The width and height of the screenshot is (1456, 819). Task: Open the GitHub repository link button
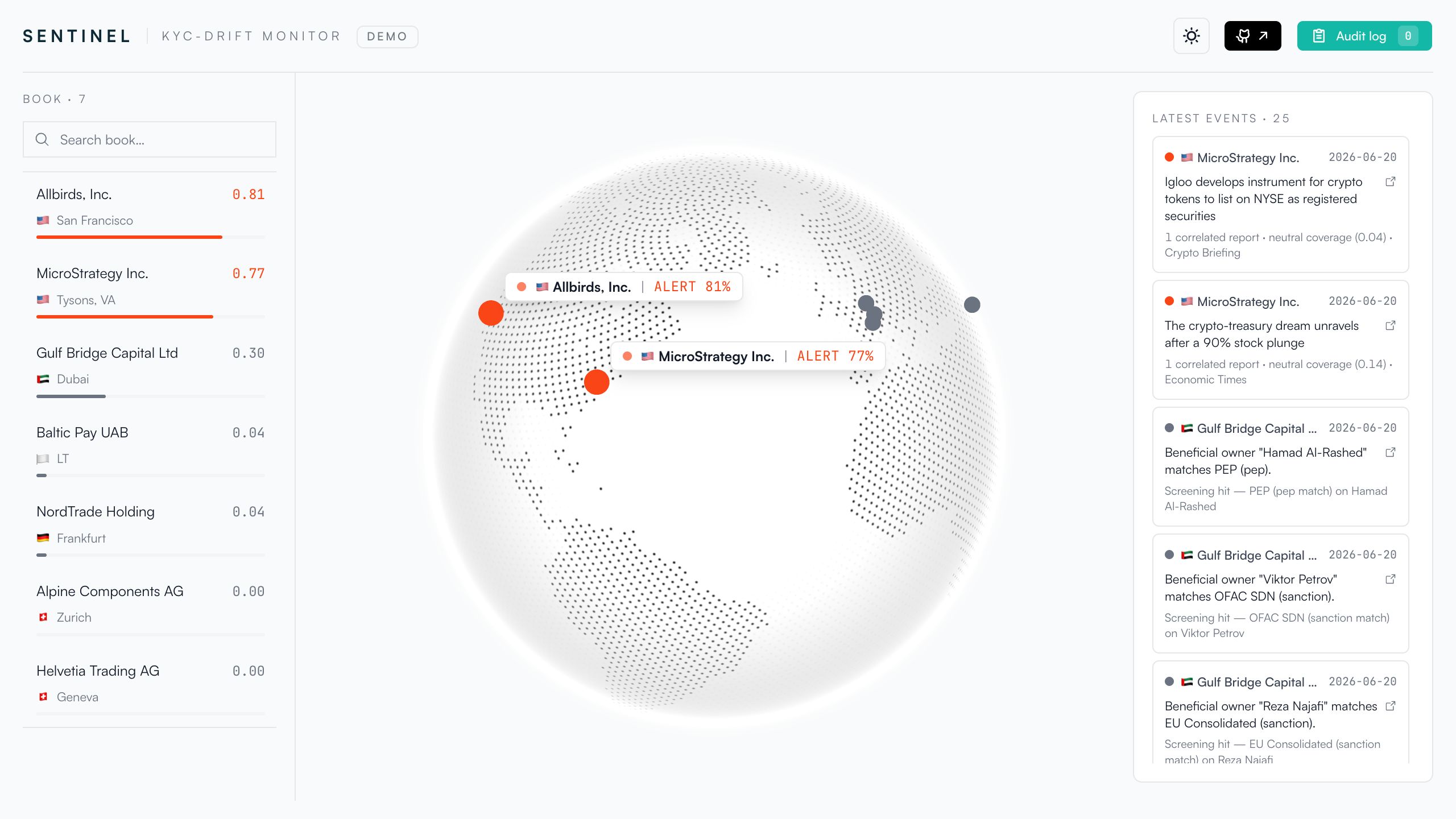coord(1252,36)
